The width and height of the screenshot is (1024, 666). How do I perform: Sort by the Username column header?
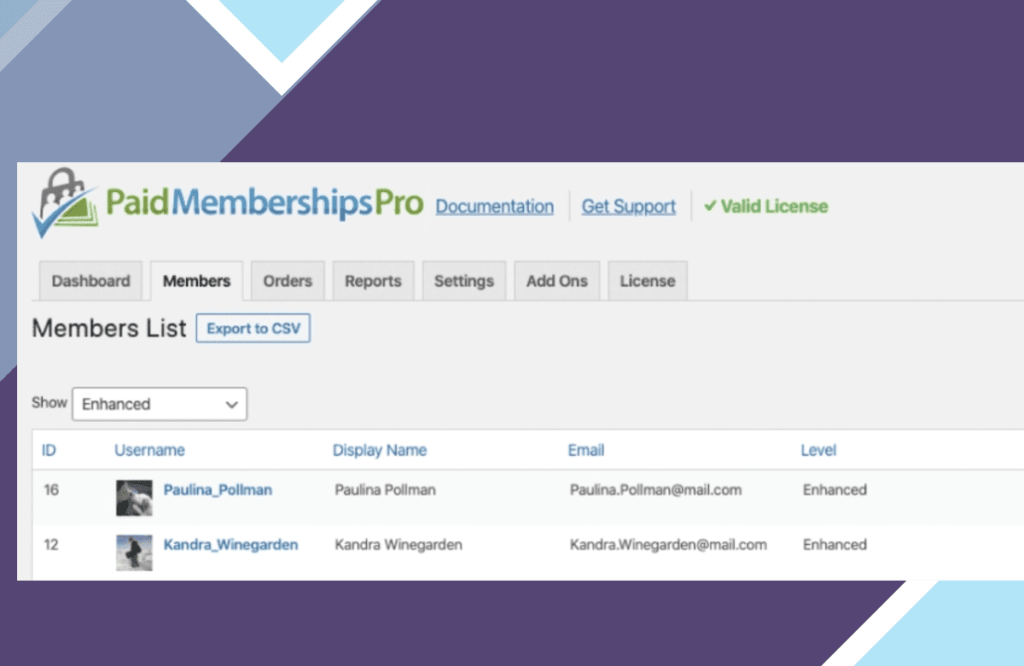tap(149, 450)
